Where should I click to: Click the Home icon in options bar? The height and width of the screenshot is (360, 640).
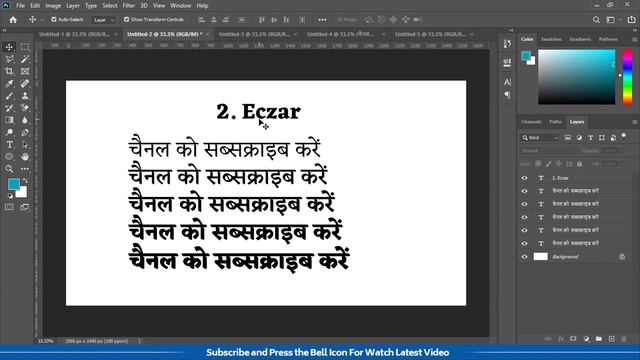(13, 20)
